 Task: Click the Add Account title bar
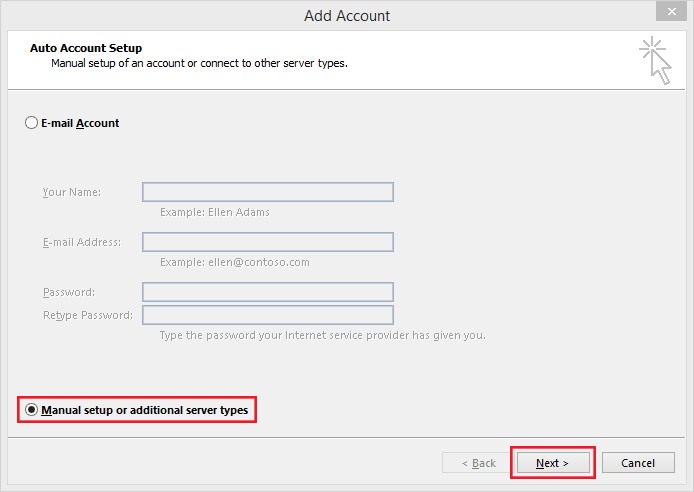[x=347, y=15]
